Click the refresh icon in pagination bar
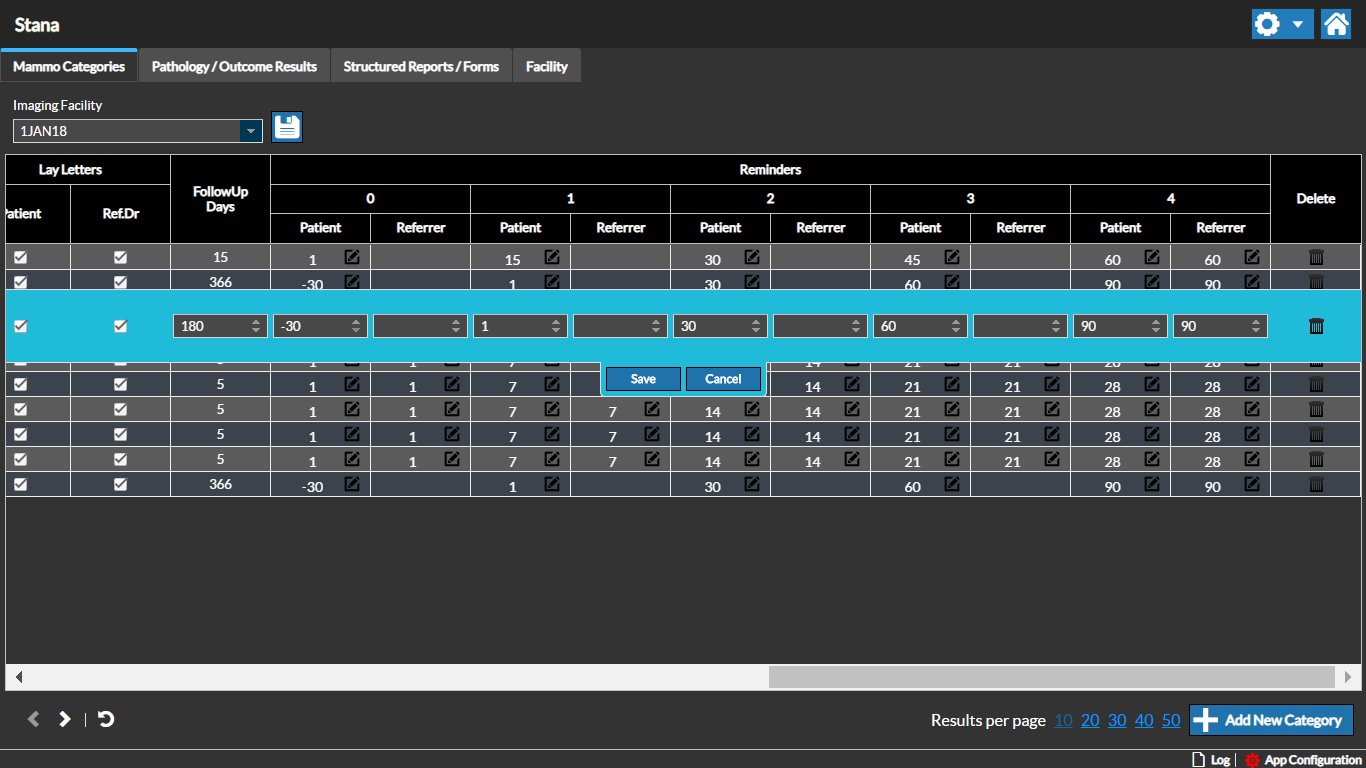The image size is (1366, 768). pyautogui.click(x=106, y=719)
